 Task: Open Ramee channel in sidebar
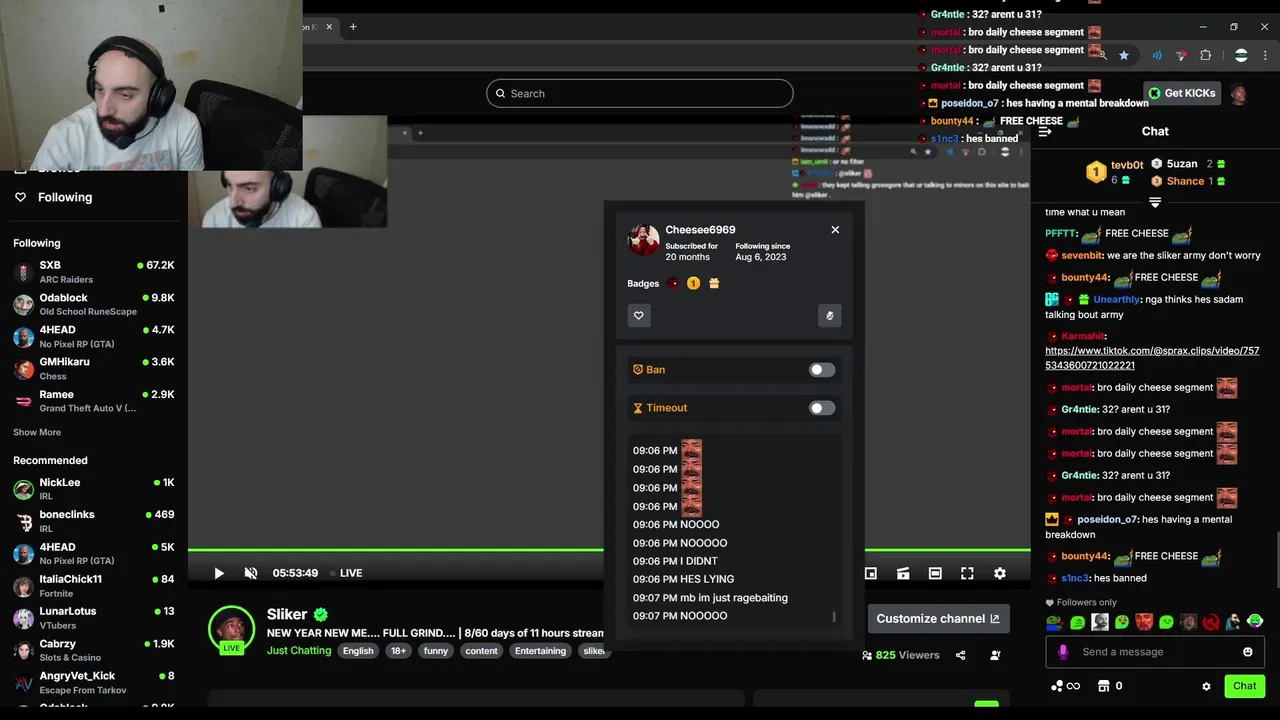point(94,401)
